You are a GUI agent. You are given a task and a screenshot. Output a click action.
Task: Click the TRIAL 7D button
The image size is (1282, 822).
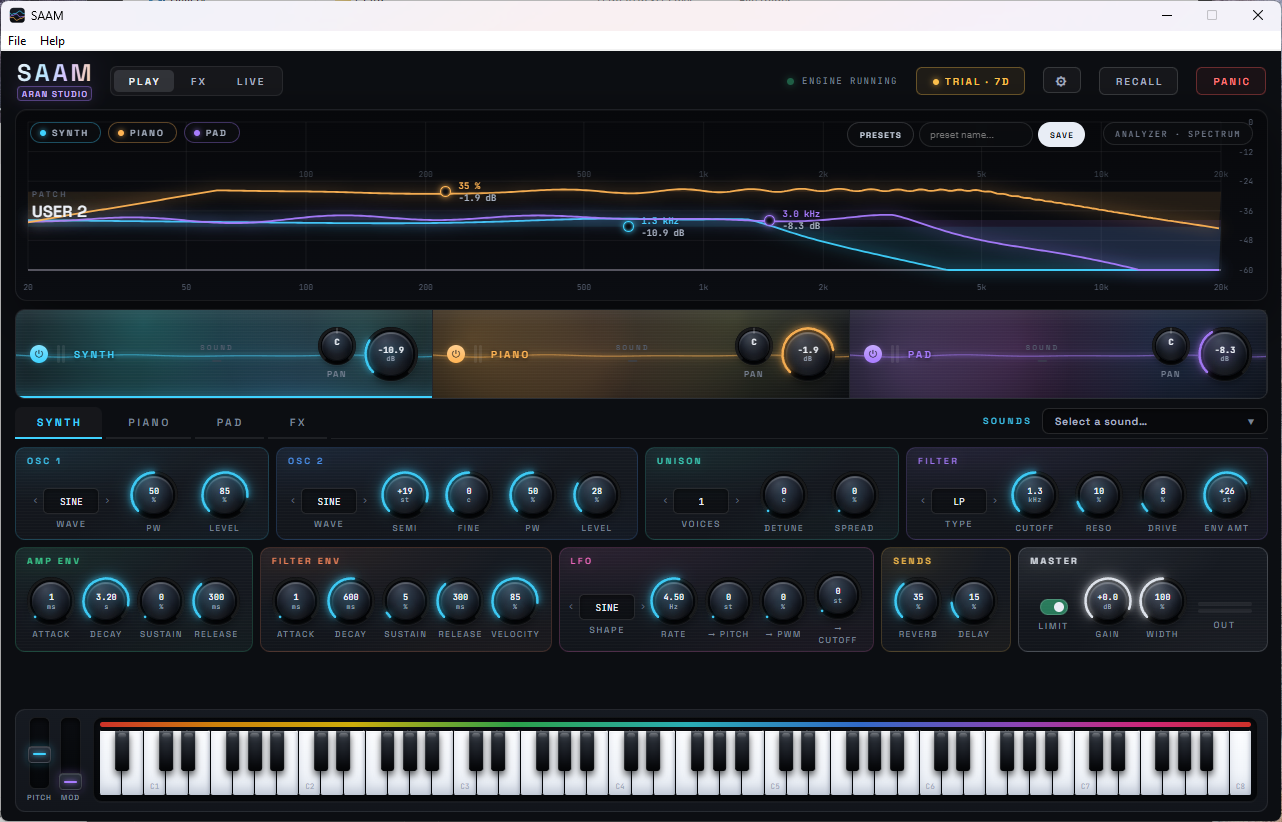970,81
